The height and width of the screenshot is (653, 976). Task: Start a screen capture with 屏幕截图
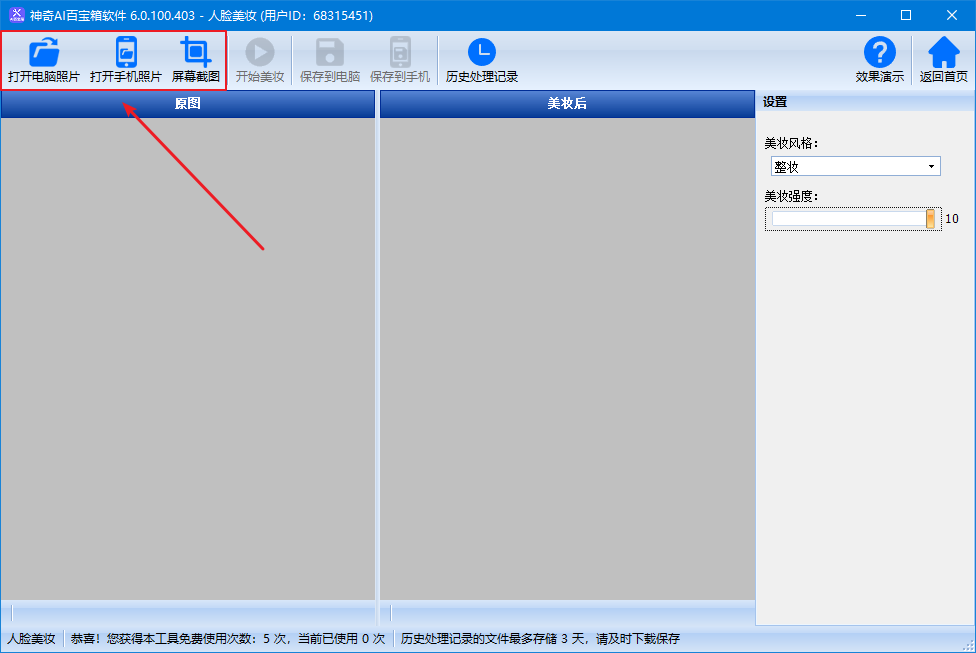pos(195,60)
